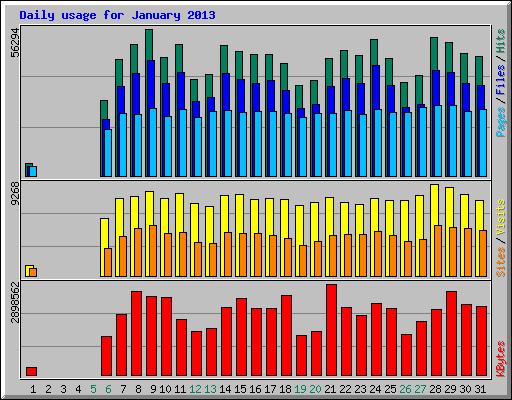The image size is (512, 400).
Task: Click the red KBytes bar for day 18
Action: pos(286,336)
